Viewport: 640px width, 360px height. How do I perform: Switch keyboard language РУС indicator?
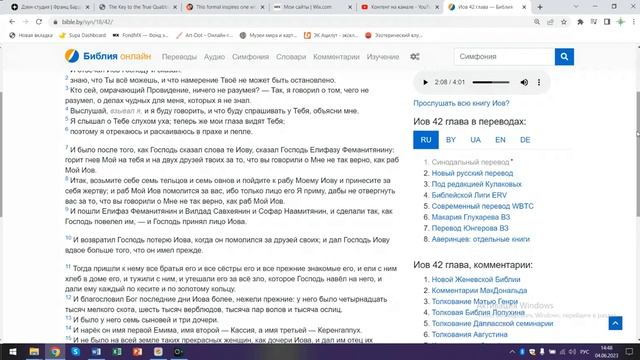pos(584,351)
